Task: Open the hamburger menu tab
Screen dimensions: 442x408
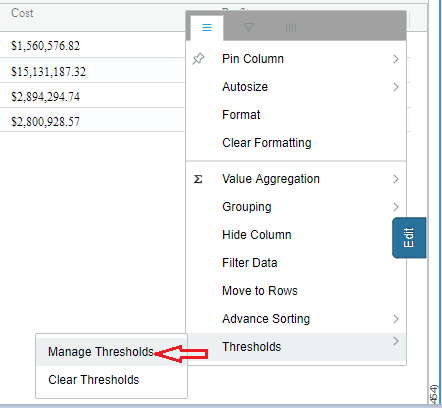Action: click(x=207, y=28)
